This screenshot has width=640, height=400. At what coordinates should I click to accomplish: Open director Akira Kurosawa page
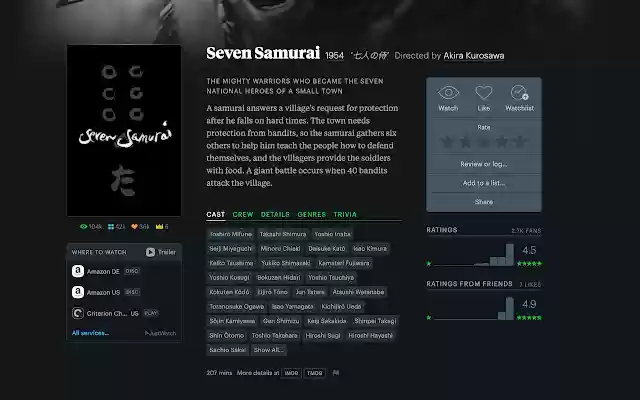click(473, 56)
